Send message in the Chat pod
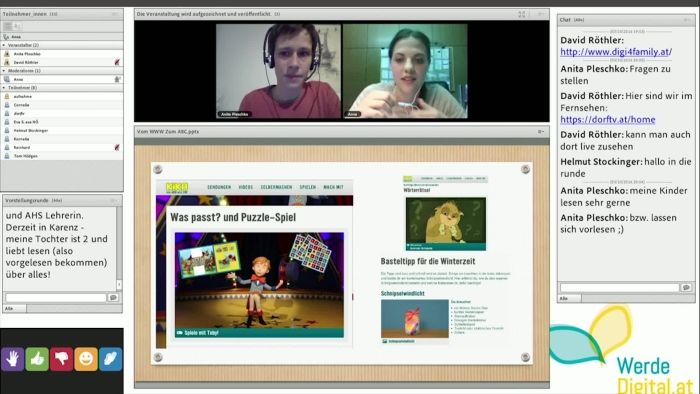 tap(686, 287)
